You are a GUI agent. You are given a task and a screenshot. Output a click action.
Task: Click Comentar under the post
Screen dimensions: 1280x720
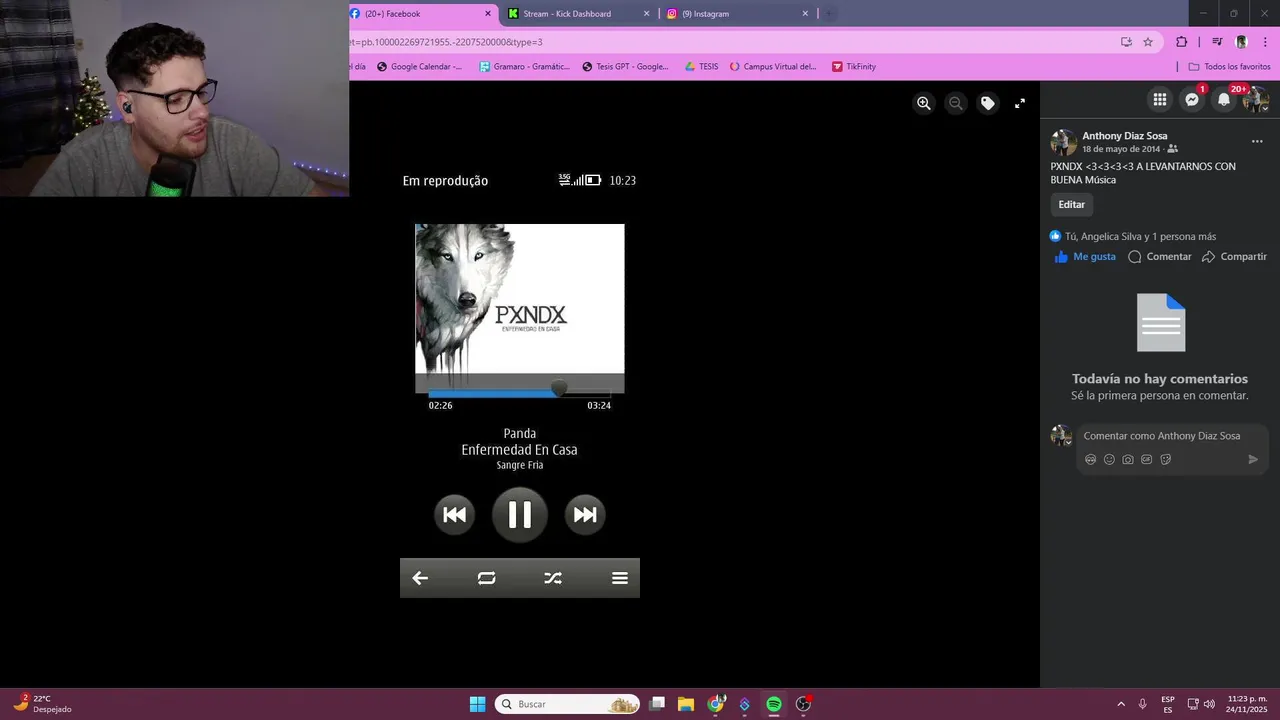tap(1160, 257)
